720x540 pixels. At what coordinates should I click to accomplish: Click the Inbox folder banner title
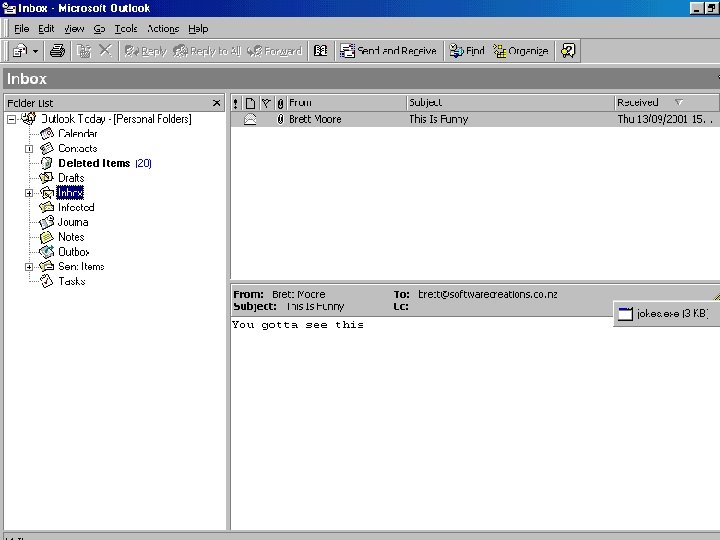tap(27, 79)
